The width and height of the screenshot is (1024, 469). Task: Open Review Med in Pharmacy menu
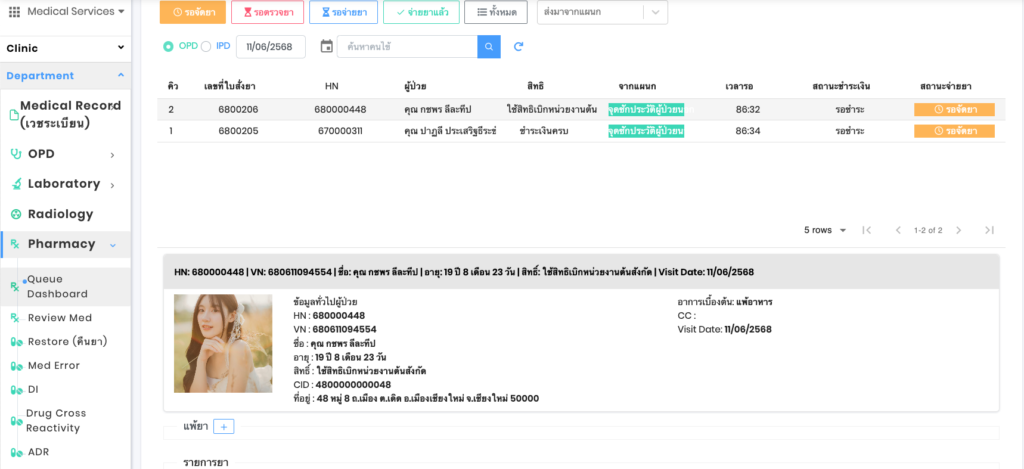[59, 318]
